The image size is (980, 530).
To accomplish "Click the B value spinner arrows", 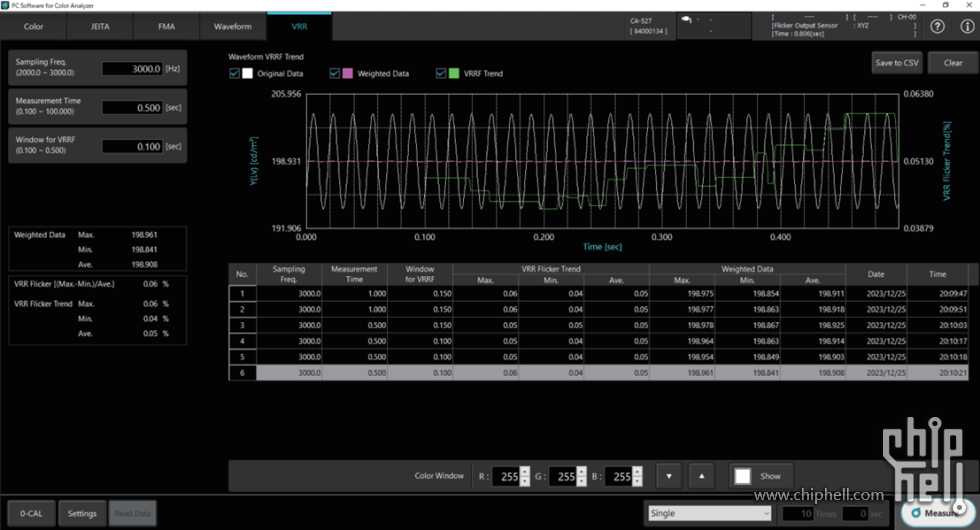I will [x=636, y=477].
